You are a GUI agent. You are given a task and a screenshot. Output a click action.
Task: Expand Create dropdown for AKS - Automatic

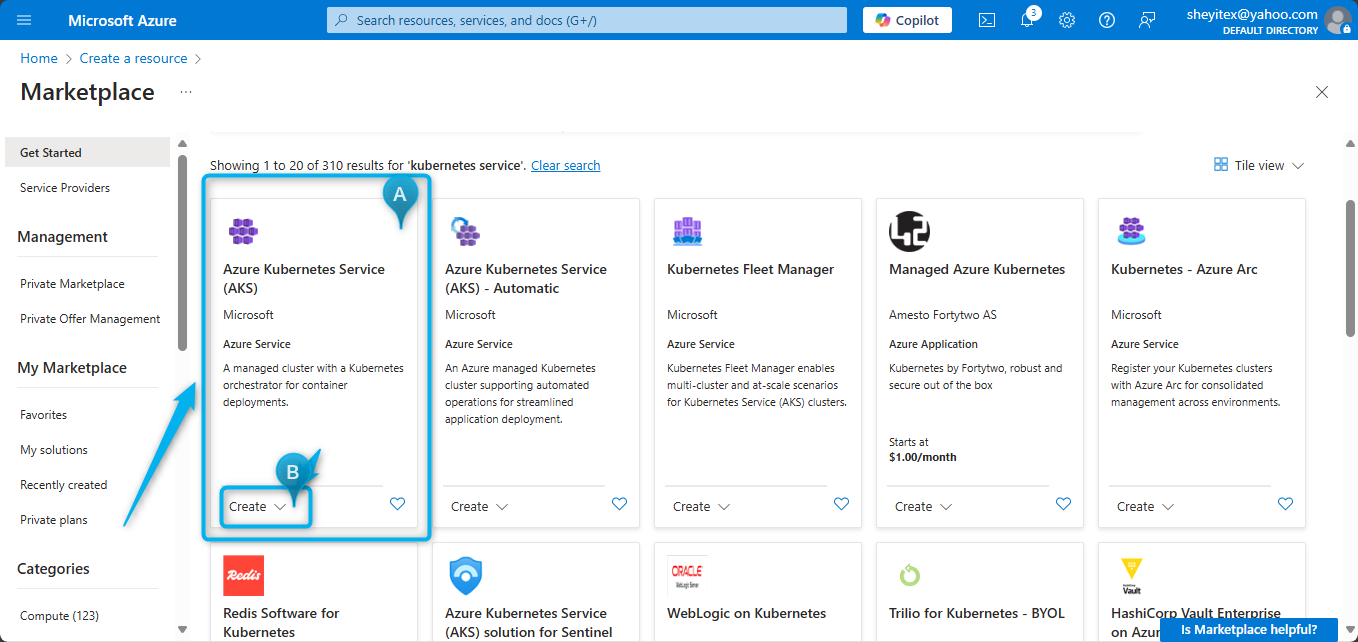pyautogui.click(x=480, y=507)
